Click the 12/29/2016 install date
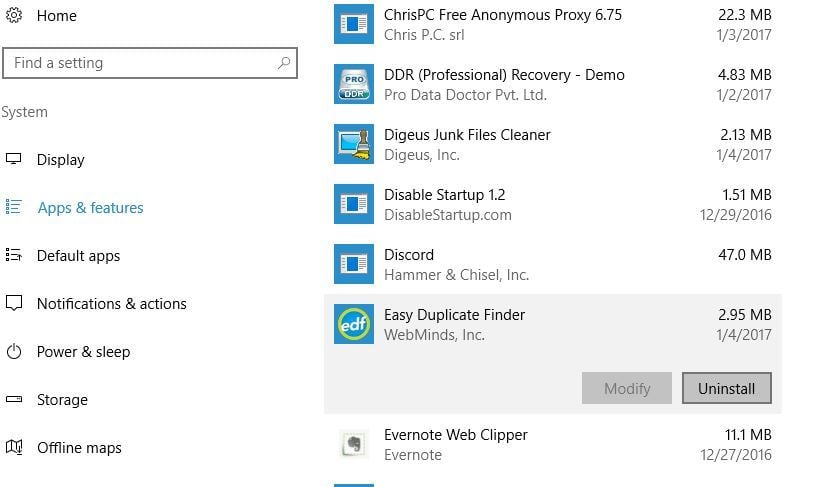Screen dimensions: 820x487 point(736,215)
